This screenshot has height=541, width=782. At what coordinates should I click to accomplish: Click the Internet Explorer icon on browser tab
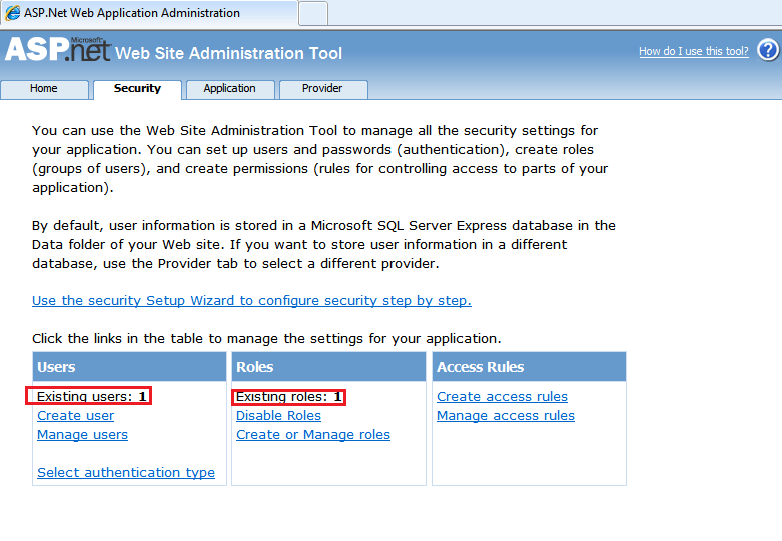[x=13, y=13]
